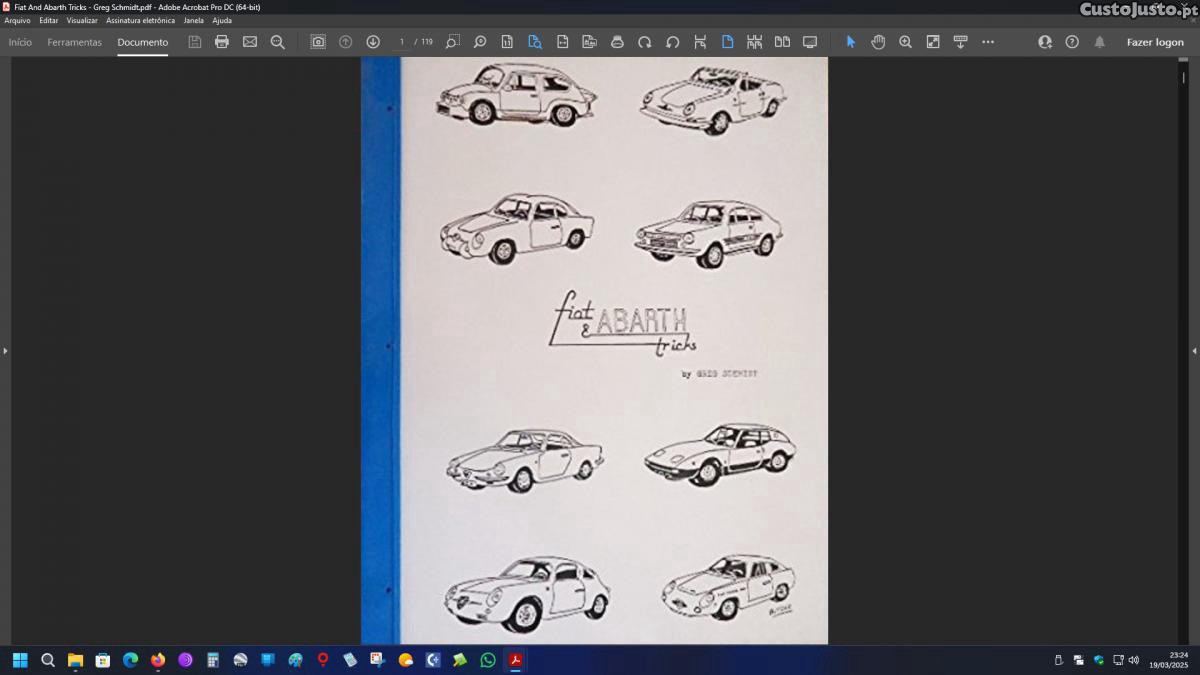The height and width of the screenshot is (675, 1200).
Task: Expand the right tools pane arrow
Action: 1194,351
